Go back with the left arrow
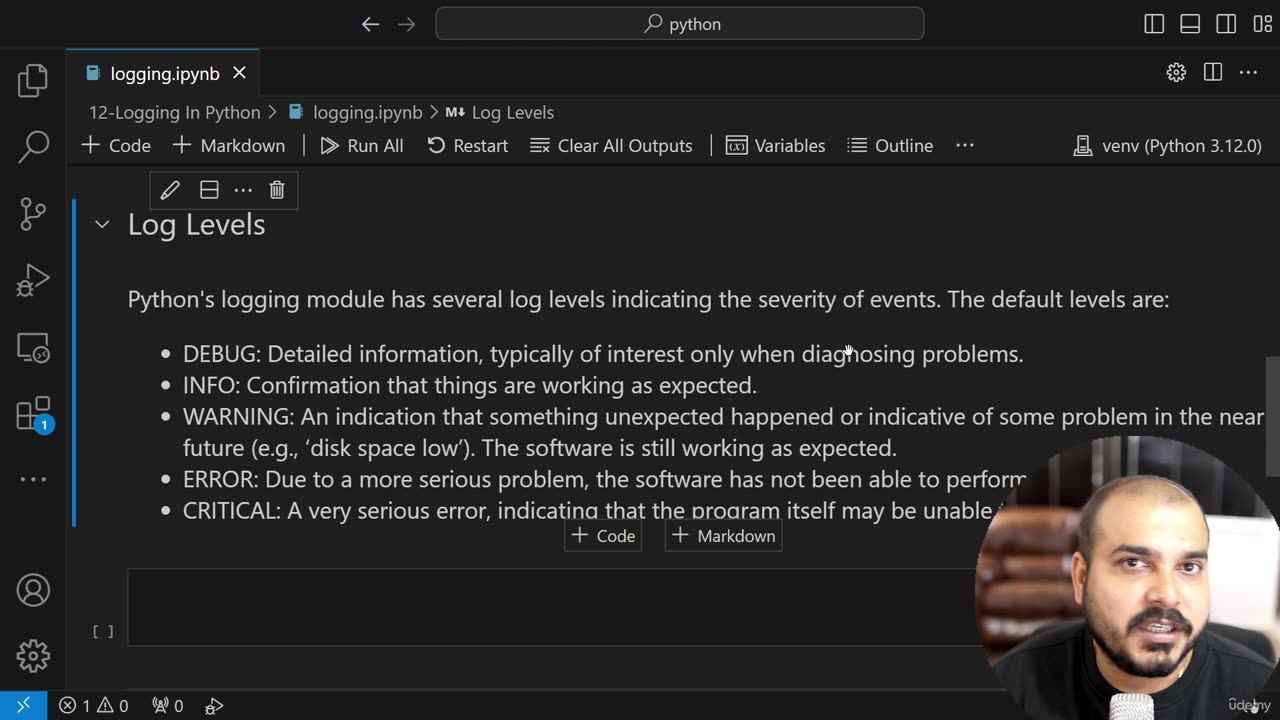Image resolution: width=1280 pixels, height=720 pixels. 371,24
